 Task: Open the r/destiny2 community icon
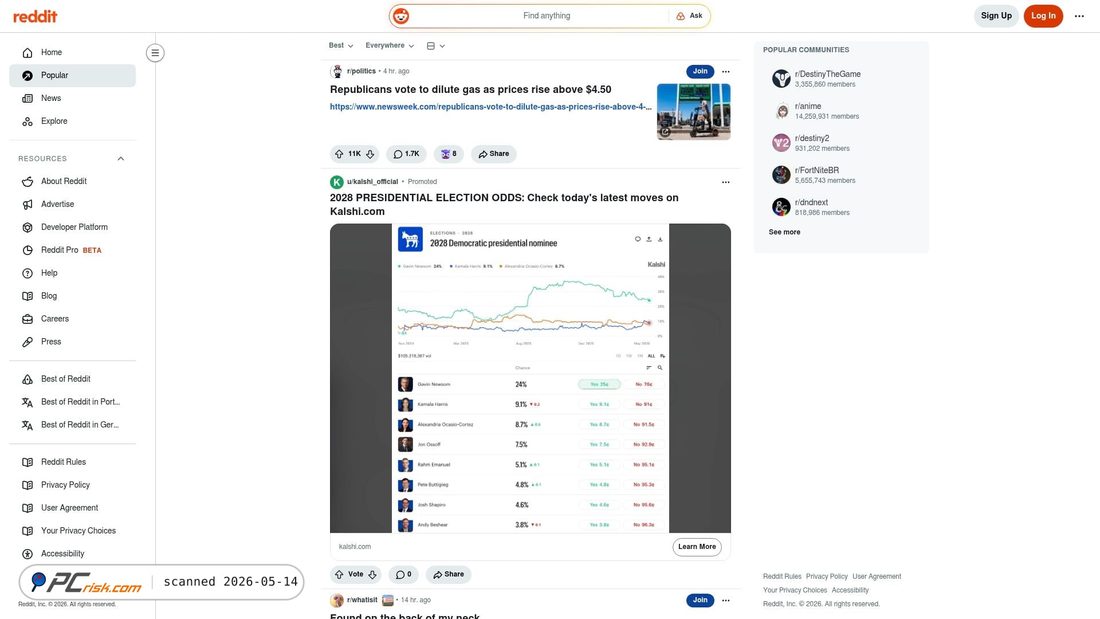point(781,143)
